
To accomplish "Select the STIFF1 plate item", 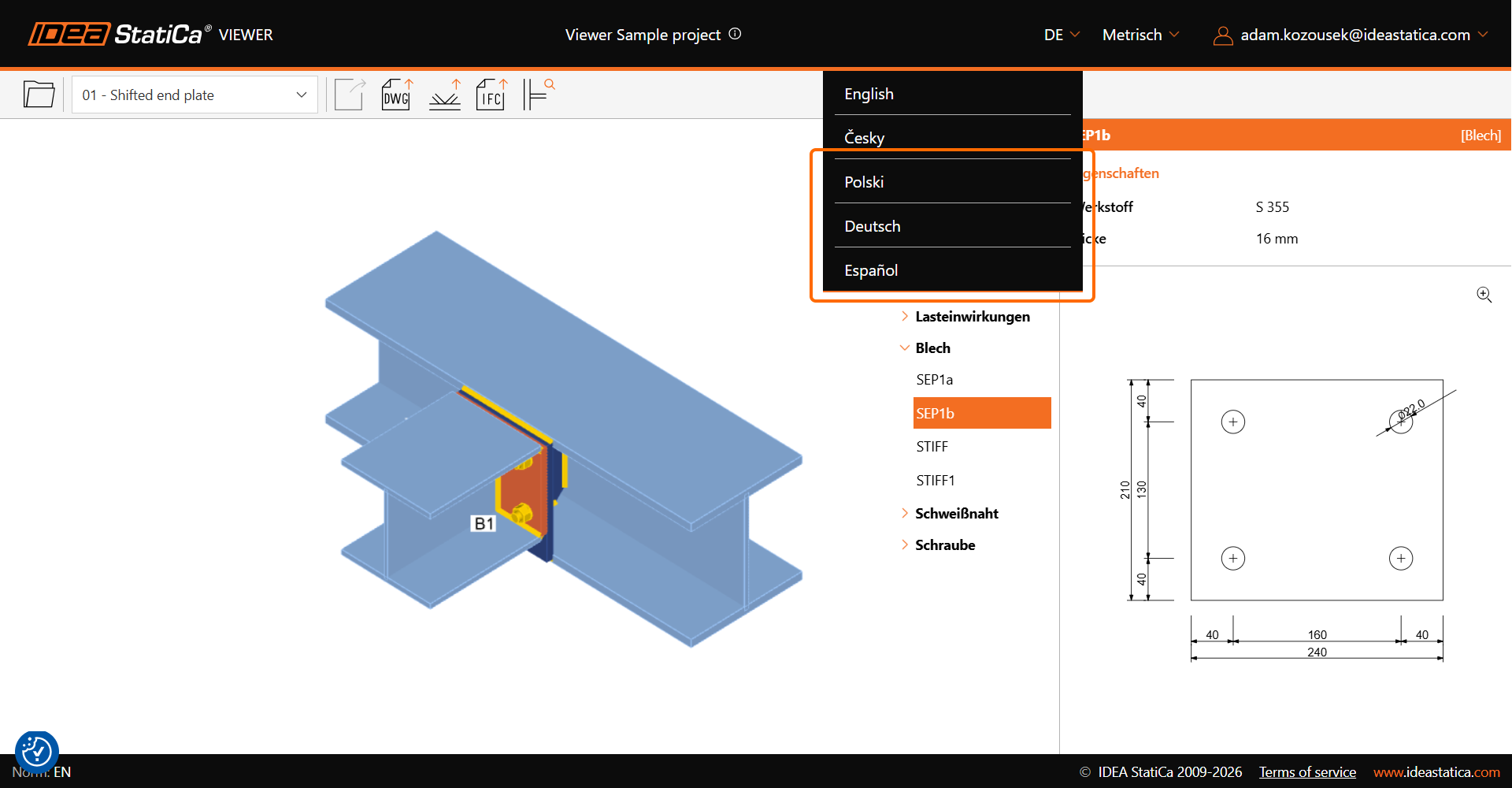I will click(x=936, y=480).
